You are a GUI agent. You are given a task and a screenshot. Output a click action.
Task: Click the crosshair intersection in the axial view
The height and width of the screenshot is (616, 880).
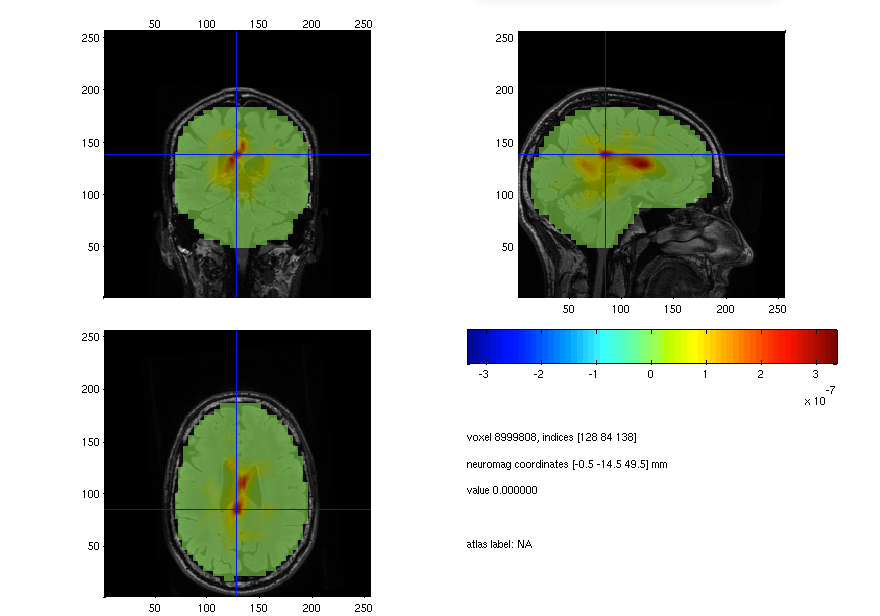[x=236, y=509]
